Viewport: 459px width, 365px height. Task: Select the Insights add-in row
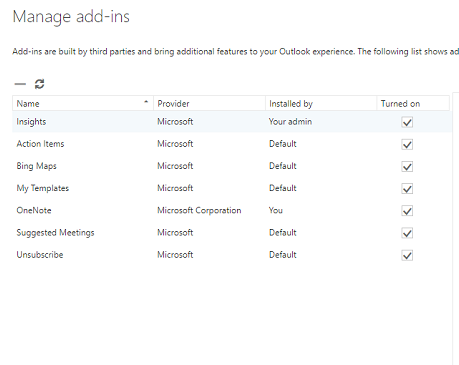pos(232,122)
